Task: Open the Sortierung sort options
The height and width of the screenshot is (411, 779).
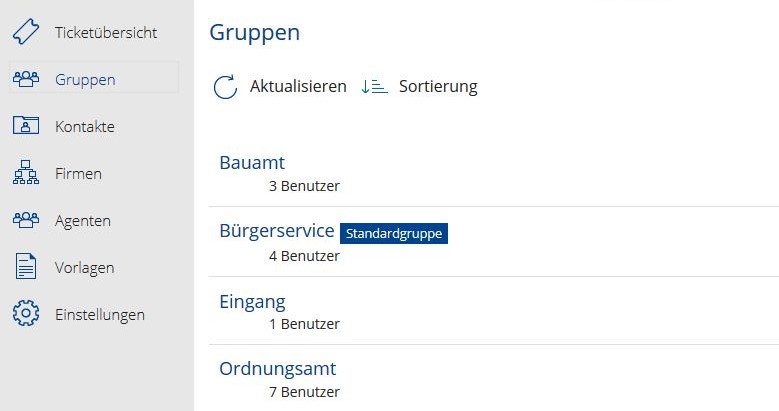Action: tap(438, 86)
